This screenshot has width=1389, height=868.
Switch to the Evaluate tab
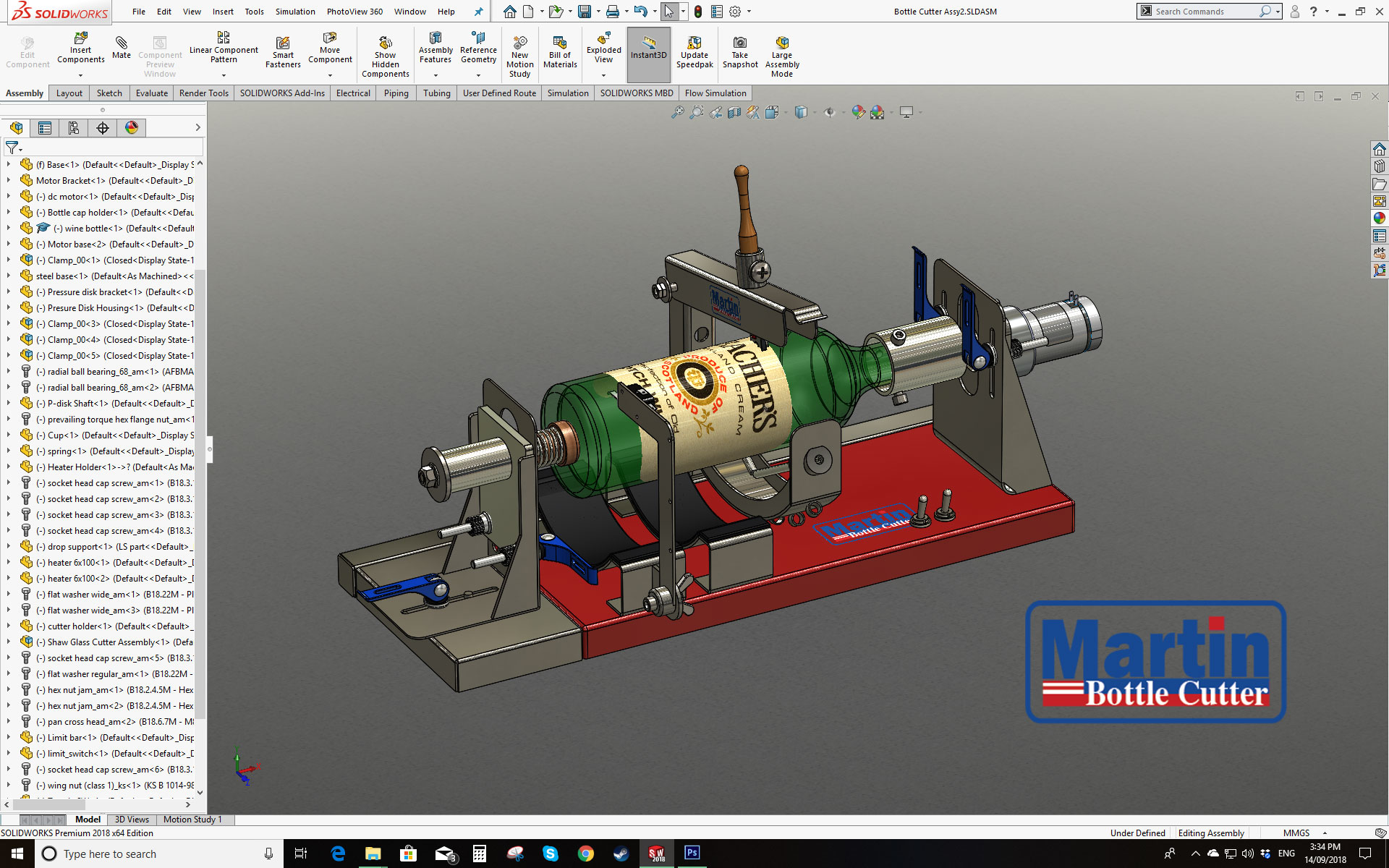[152, 93]
